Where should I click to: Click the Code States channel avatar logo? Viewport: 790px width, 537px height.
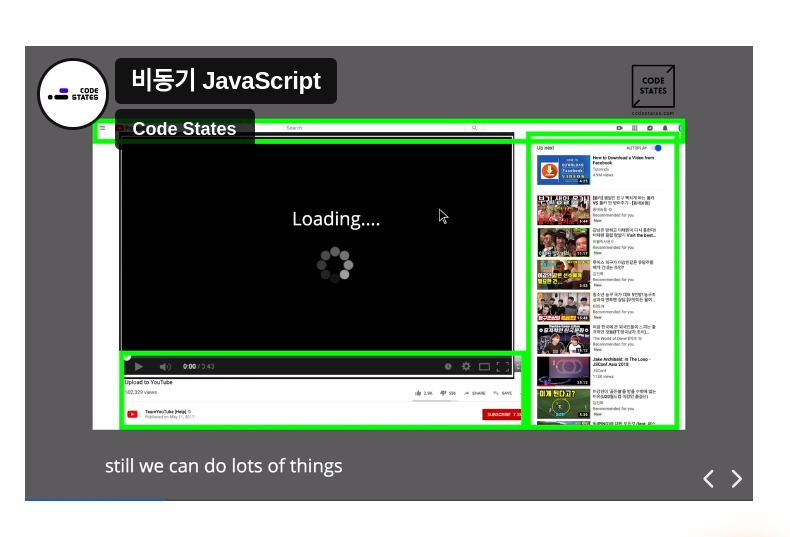(x=73, y=94)
